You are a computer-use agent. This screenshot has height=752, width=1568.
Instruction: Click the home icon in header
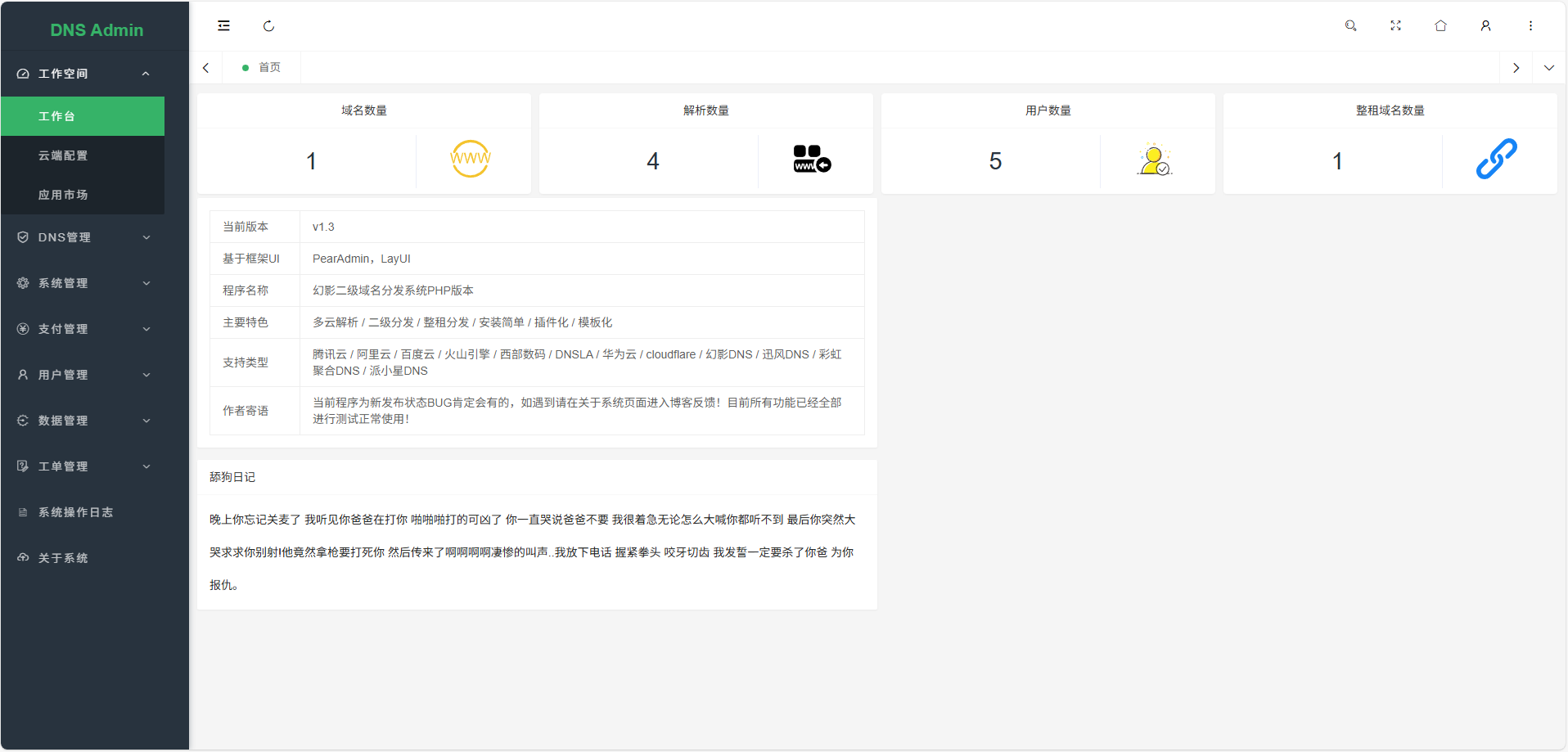pos(1440,26)
